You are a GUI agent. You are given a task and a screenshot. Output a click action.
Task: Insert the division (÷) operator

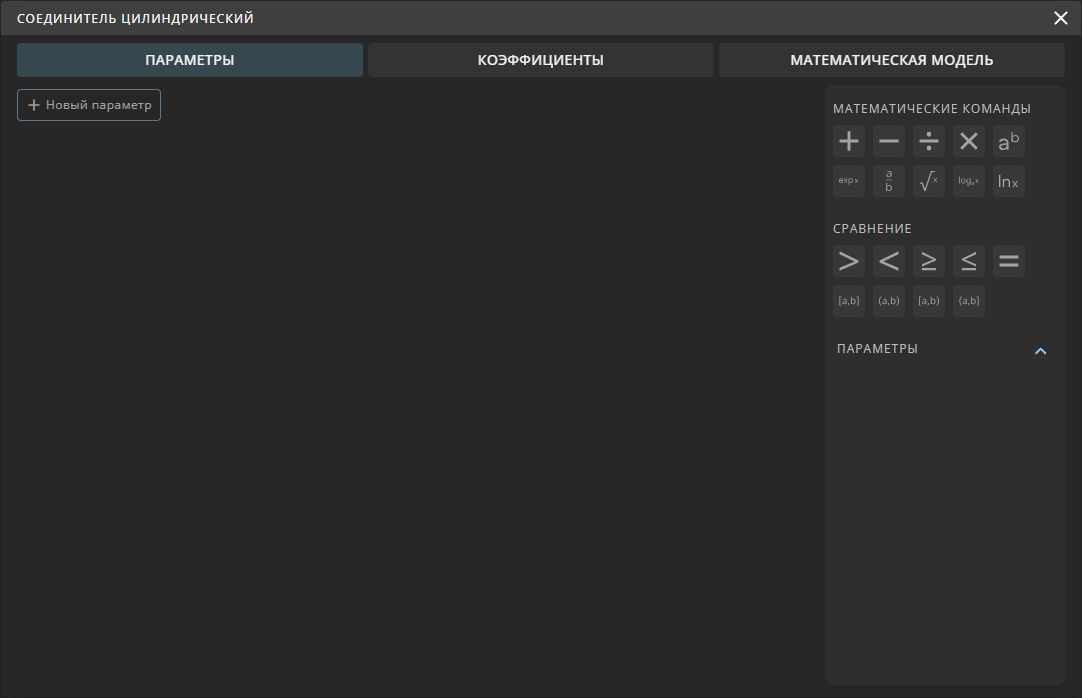929,141
